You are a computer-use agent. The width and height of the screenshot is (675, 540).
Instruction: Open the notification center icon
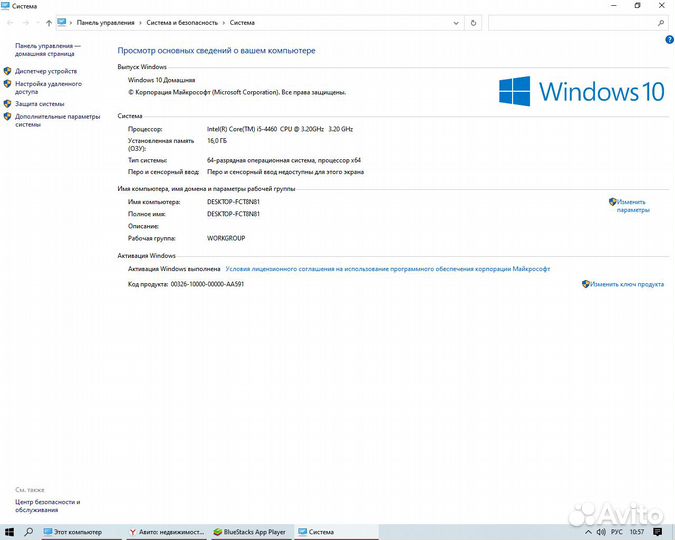[658, 532]
